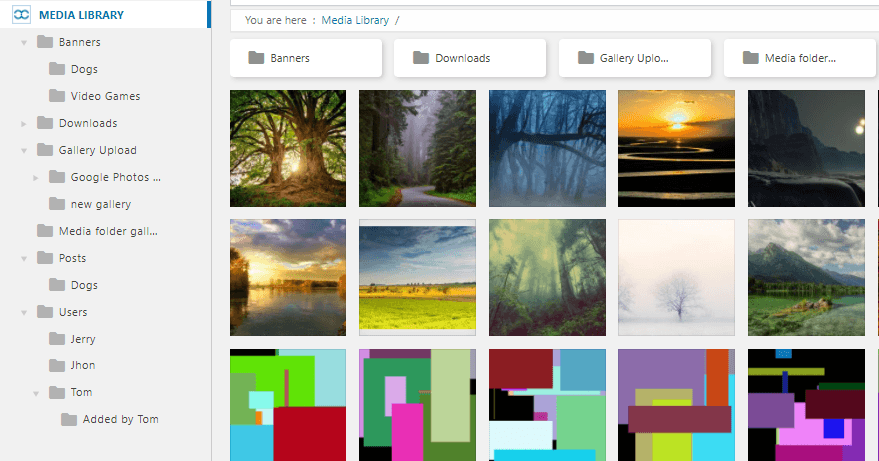Screen dimensions: 879x461
Task: Select the Jerry folder icon under Users
Action: [57, 339]
